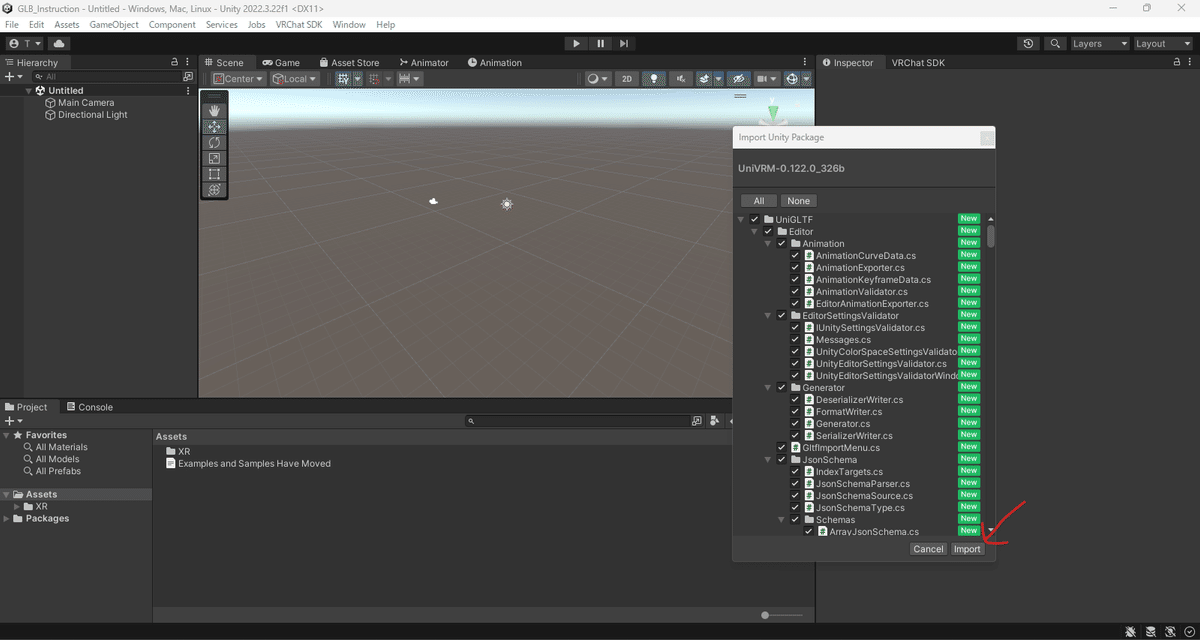Click the None button in import dialog

point(799,201)
